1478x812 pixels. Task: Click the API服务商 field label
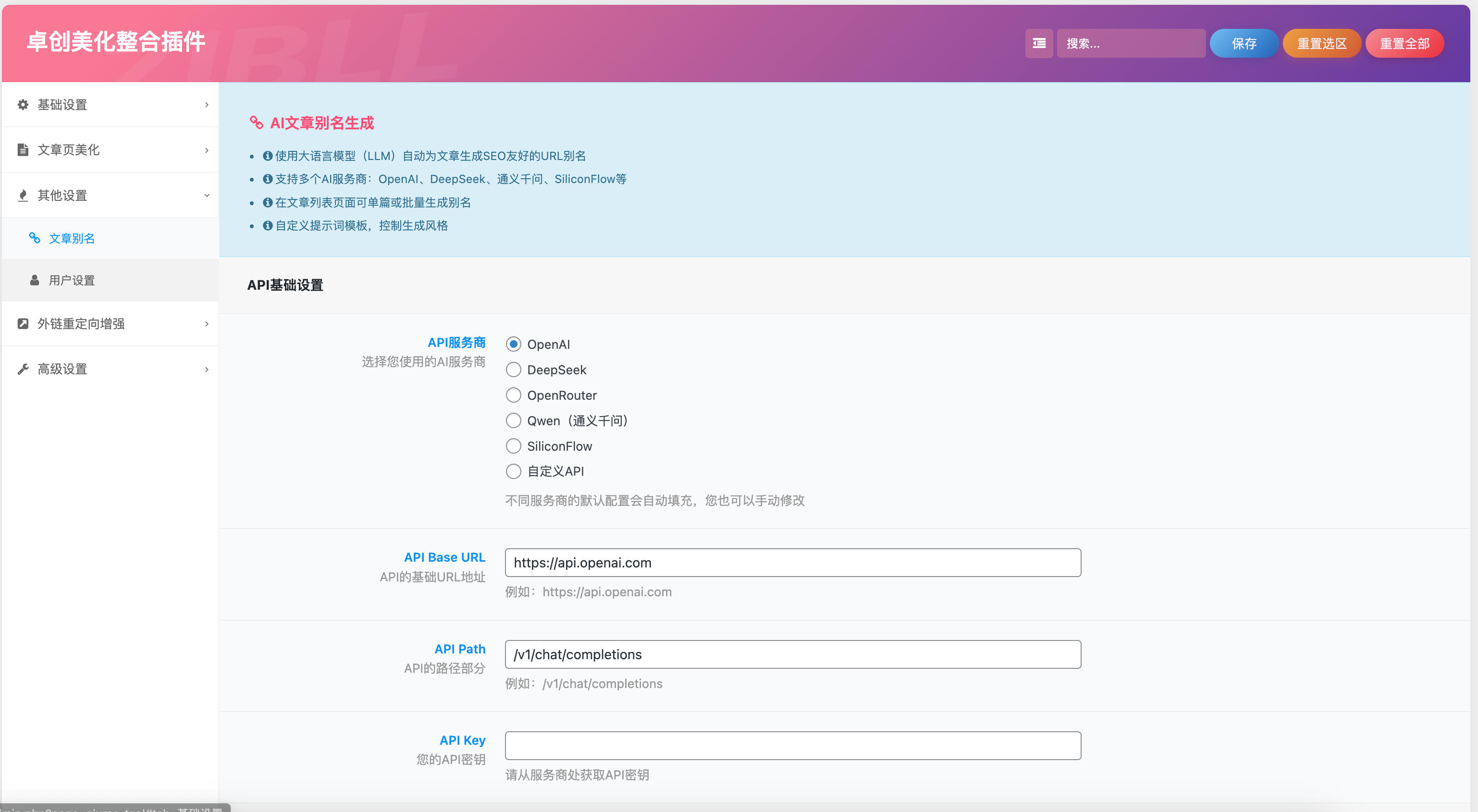coord(457,343)
